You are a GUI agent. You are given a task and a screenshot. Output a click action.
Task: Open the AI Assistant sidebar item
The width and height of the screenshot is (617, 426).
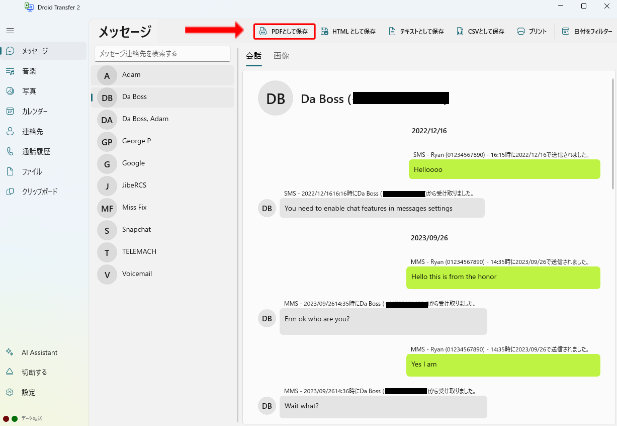coord(43,352)
